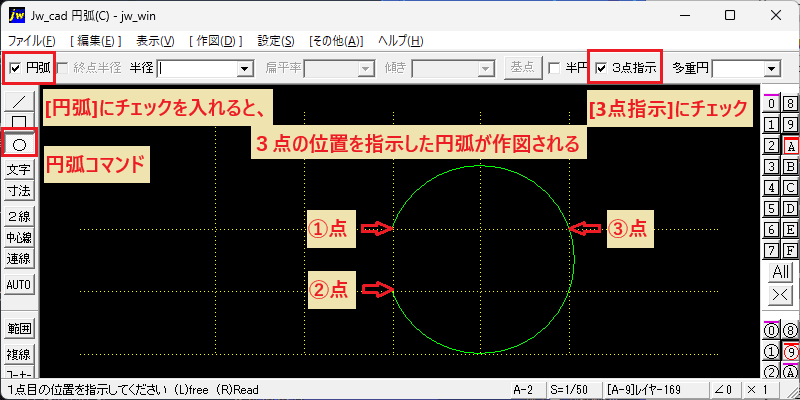Select layer 9 square button
This screenshot has height=400, width=800.
[790, 124]
